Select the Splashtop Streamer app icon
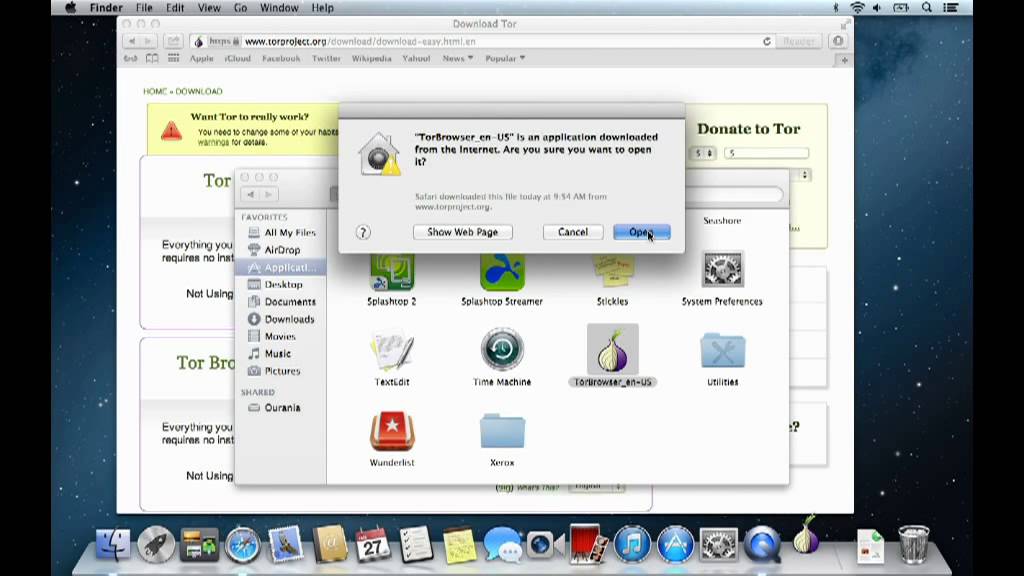Screen dimensions: 1024x576 (x=502, y=272)
